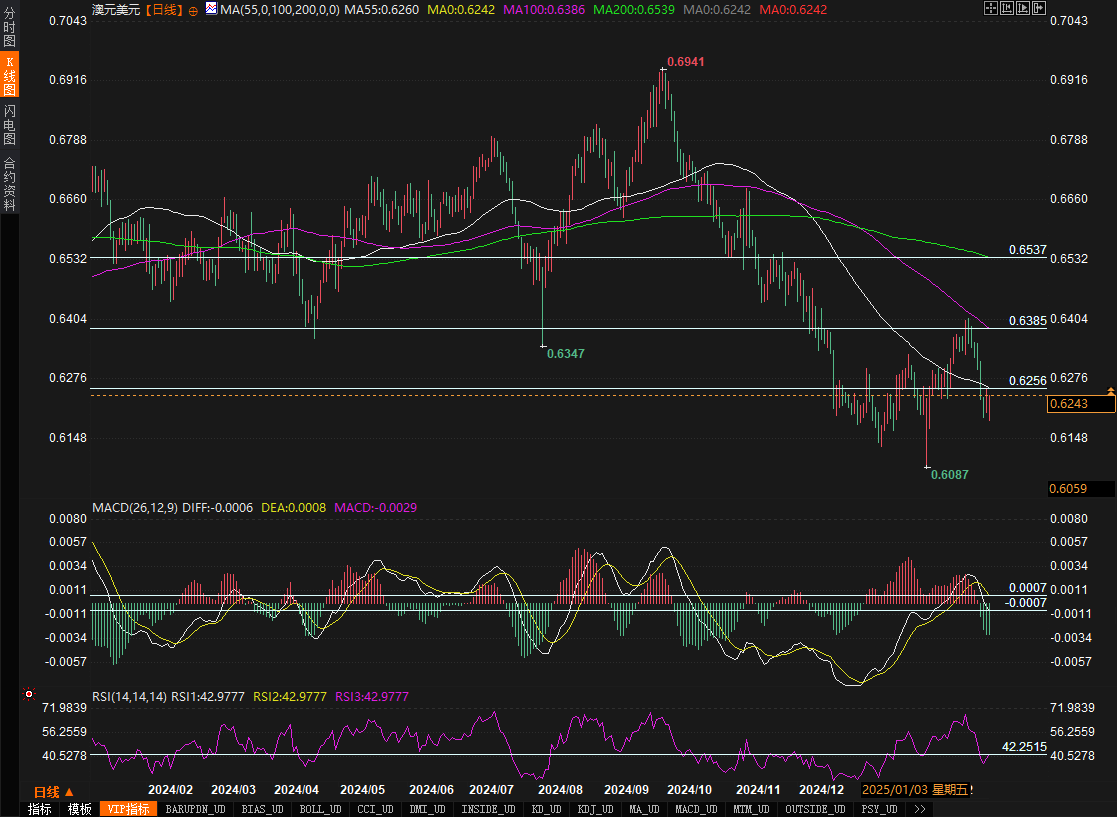Open the 模板 tab at bottom
1117x817 pixels.
tap(79, 809)
